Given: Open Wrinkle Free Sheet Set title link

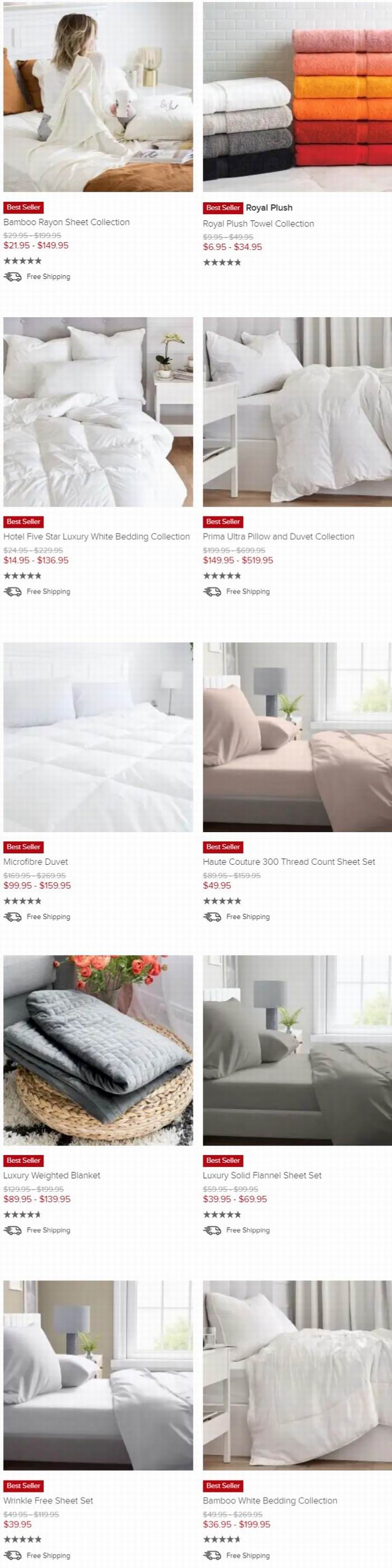Looking at the screenshot, I should [48, 1501].
